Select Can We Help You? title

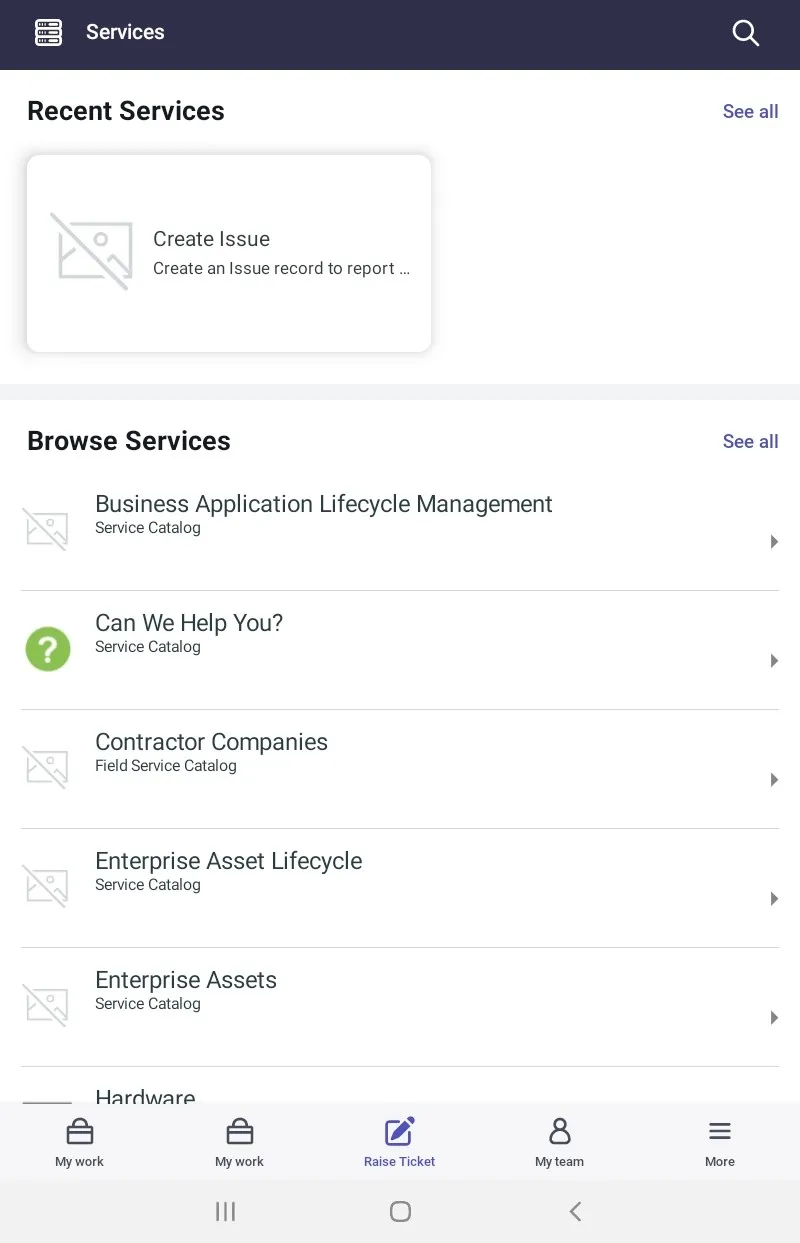(x=189, y=623)
